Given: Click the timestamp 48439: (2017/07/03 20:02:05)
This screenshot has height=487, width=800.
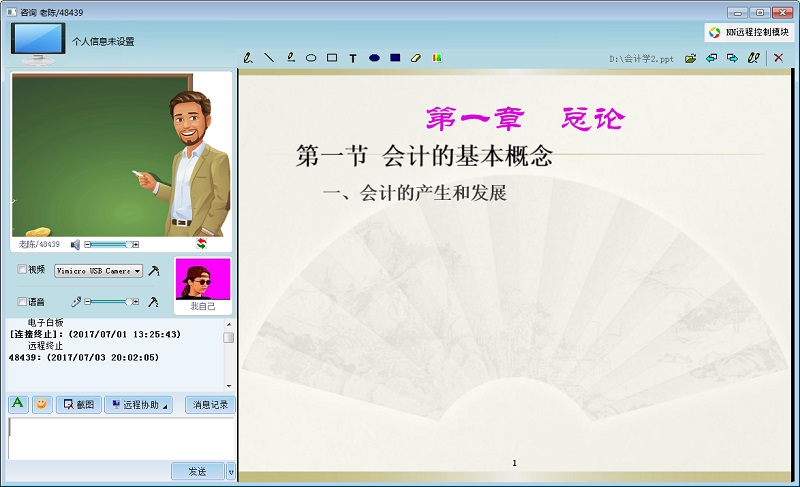Looking at the screenshot, I should point(84,357).
